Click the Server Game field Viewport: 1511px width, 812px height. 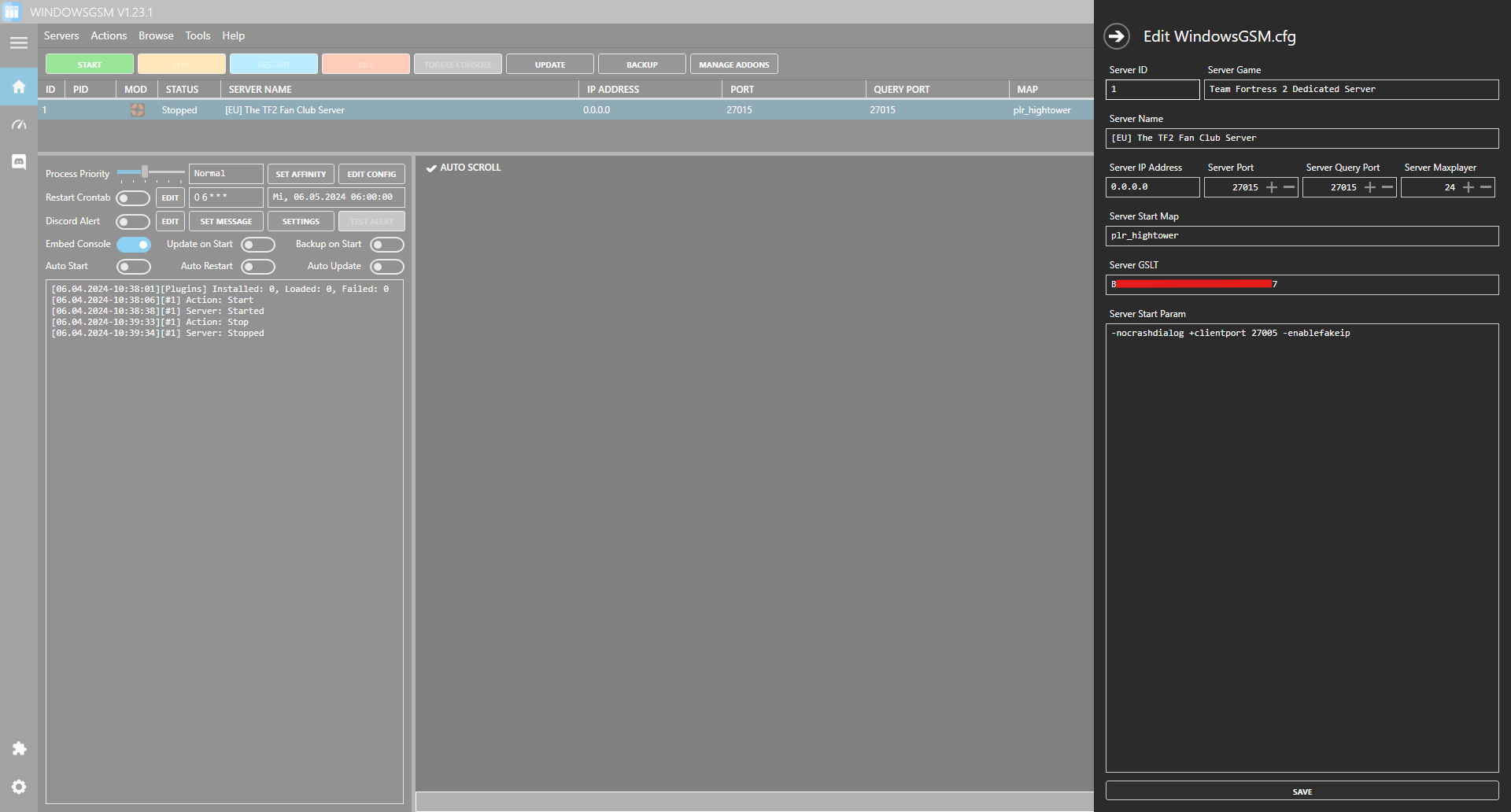(1351, 90)
